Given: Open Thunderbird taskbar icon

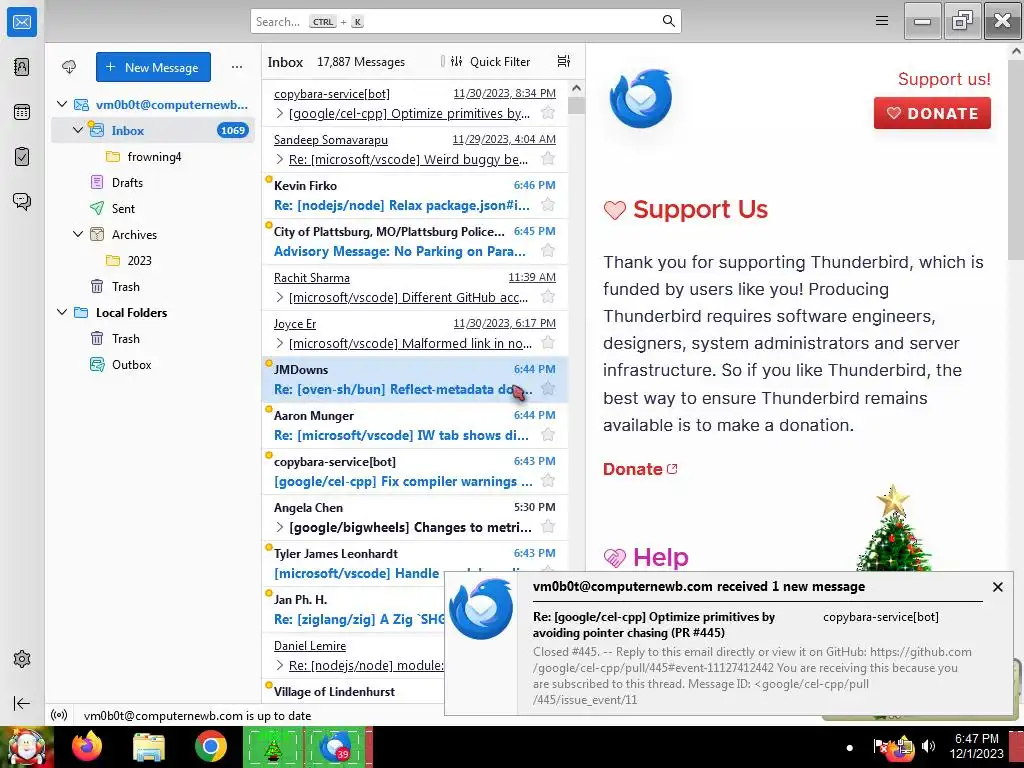Looking at the screenshot, I should point(336,746).
